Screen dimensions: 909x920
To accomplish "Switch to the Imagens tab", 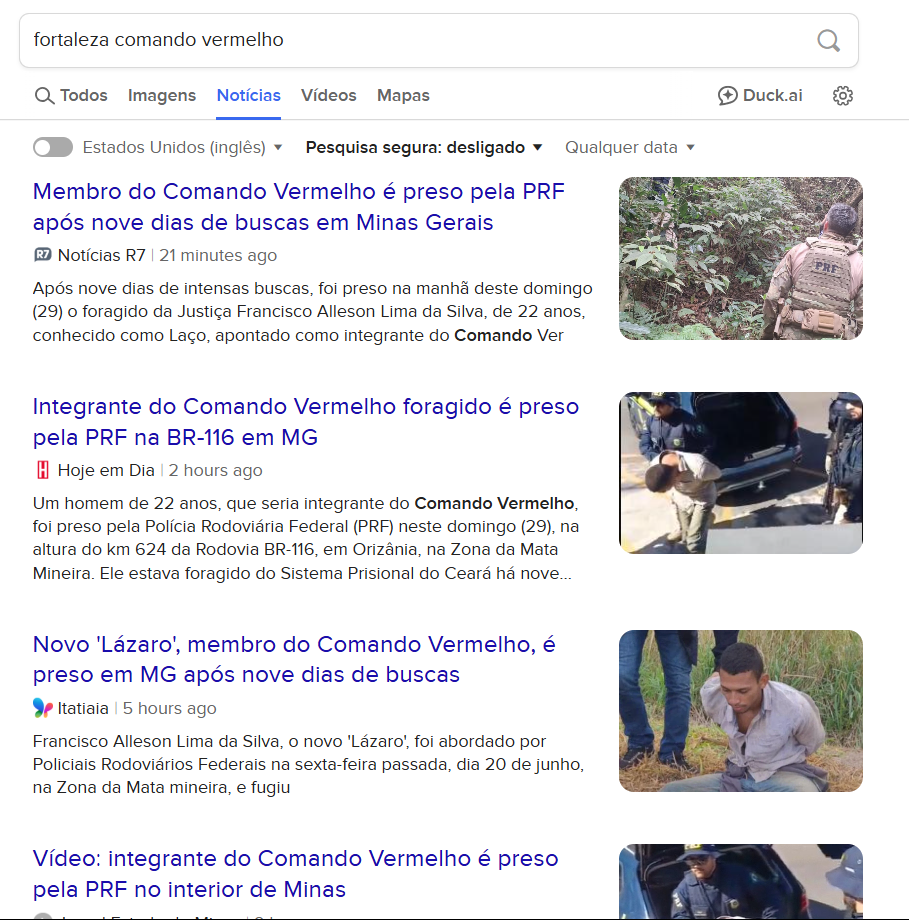I will tap(162, 96).
